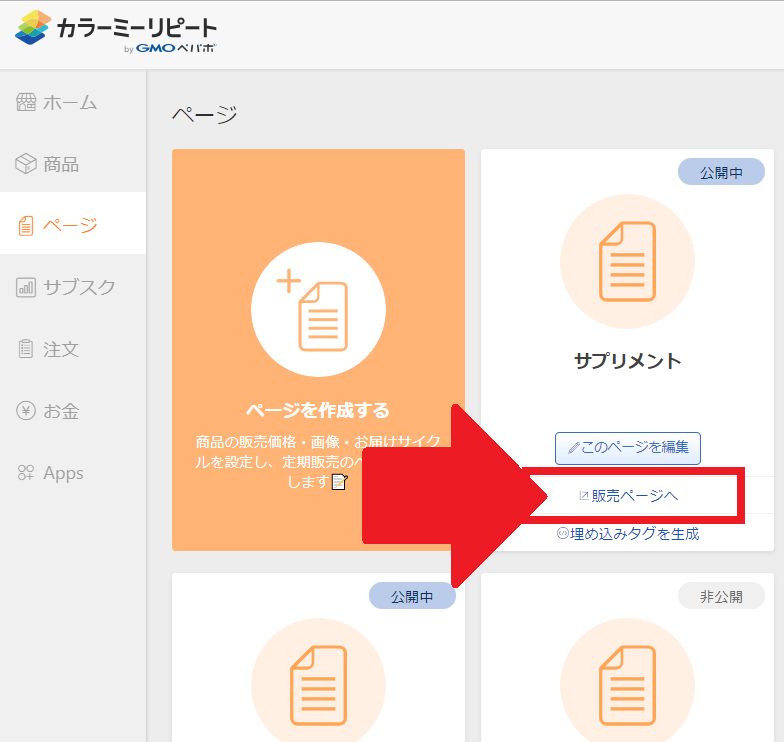The image size is (784, 742).
Task: Open the 販売ページへ link
Action: pos(628,496)
